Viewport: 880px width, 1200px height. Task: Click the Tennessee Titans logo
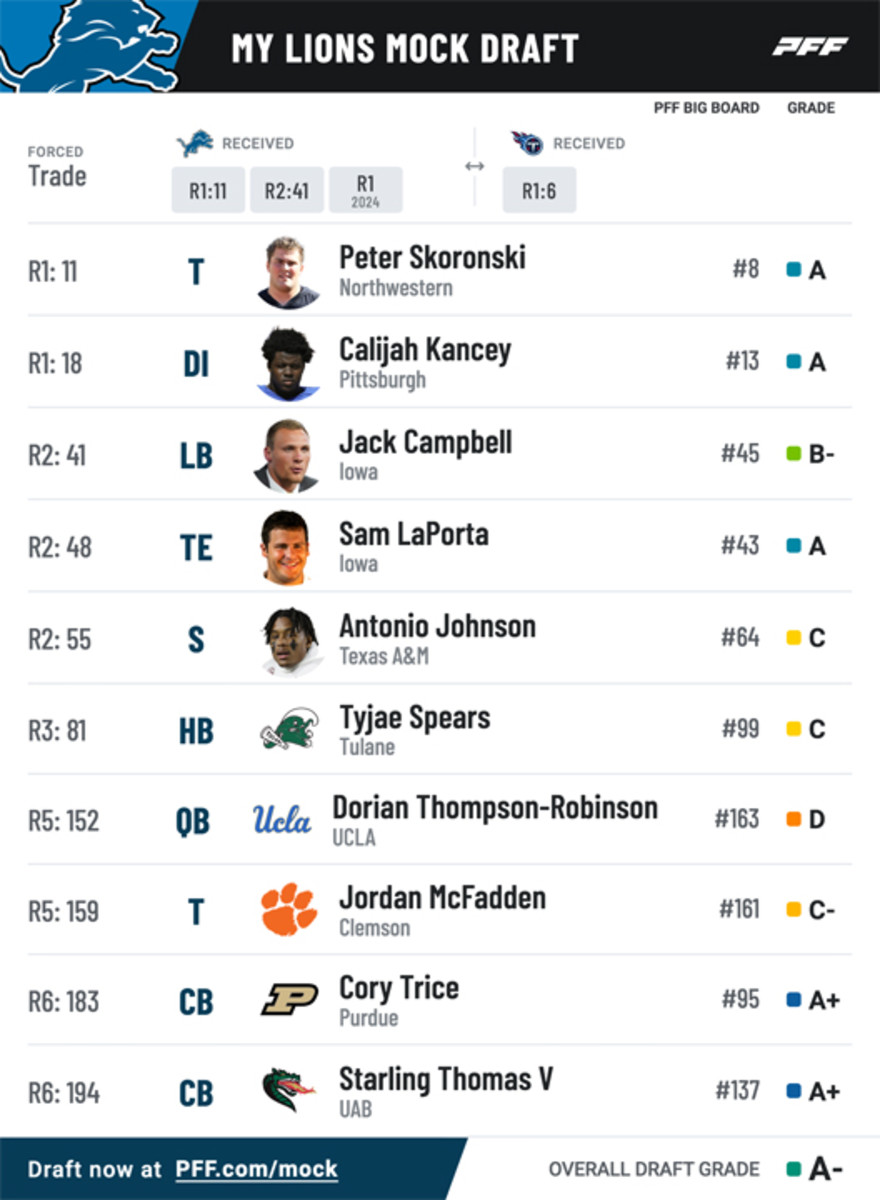pos(527,143)
